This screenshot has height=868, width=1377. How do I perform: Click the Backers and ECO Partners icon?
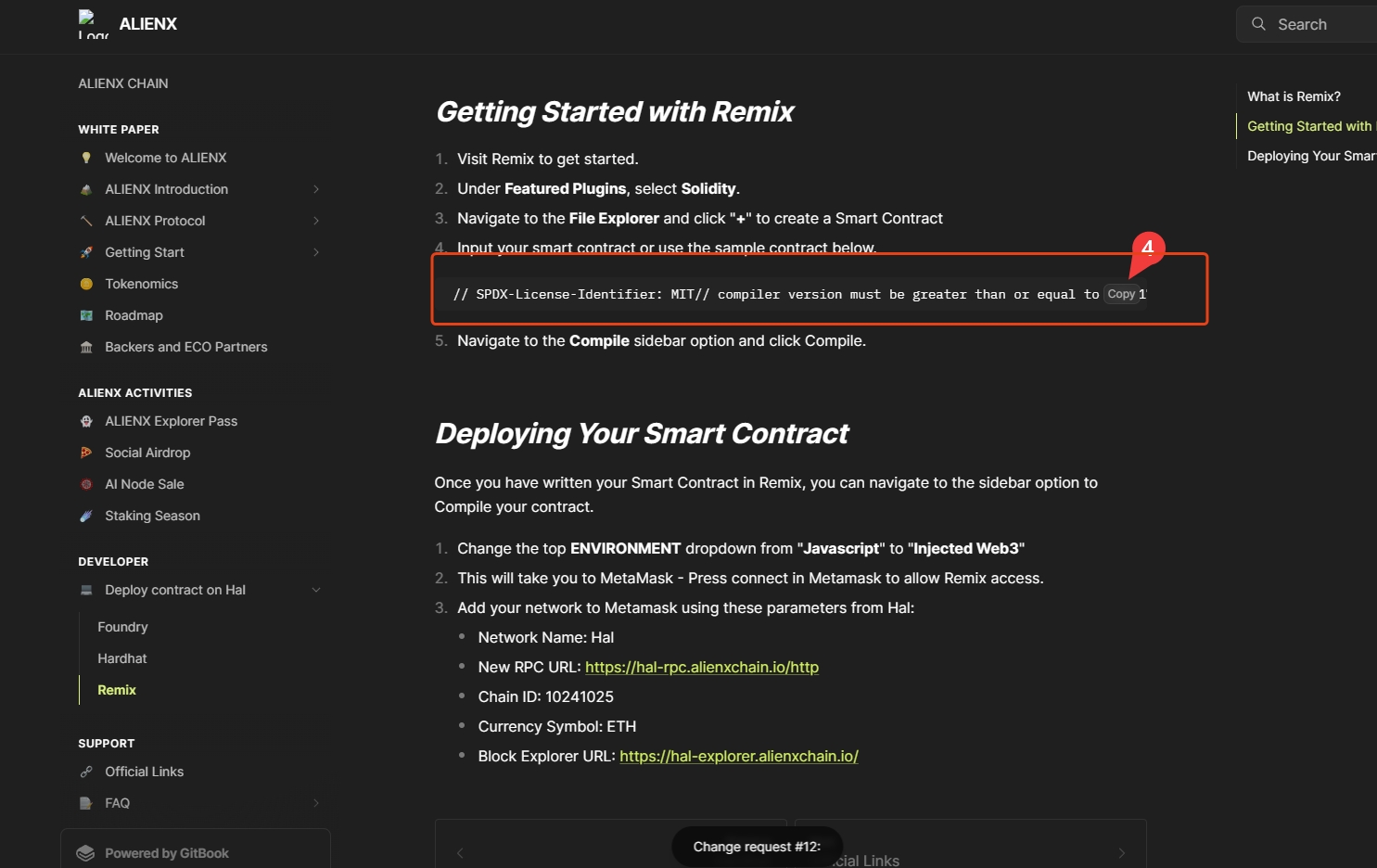86,347
